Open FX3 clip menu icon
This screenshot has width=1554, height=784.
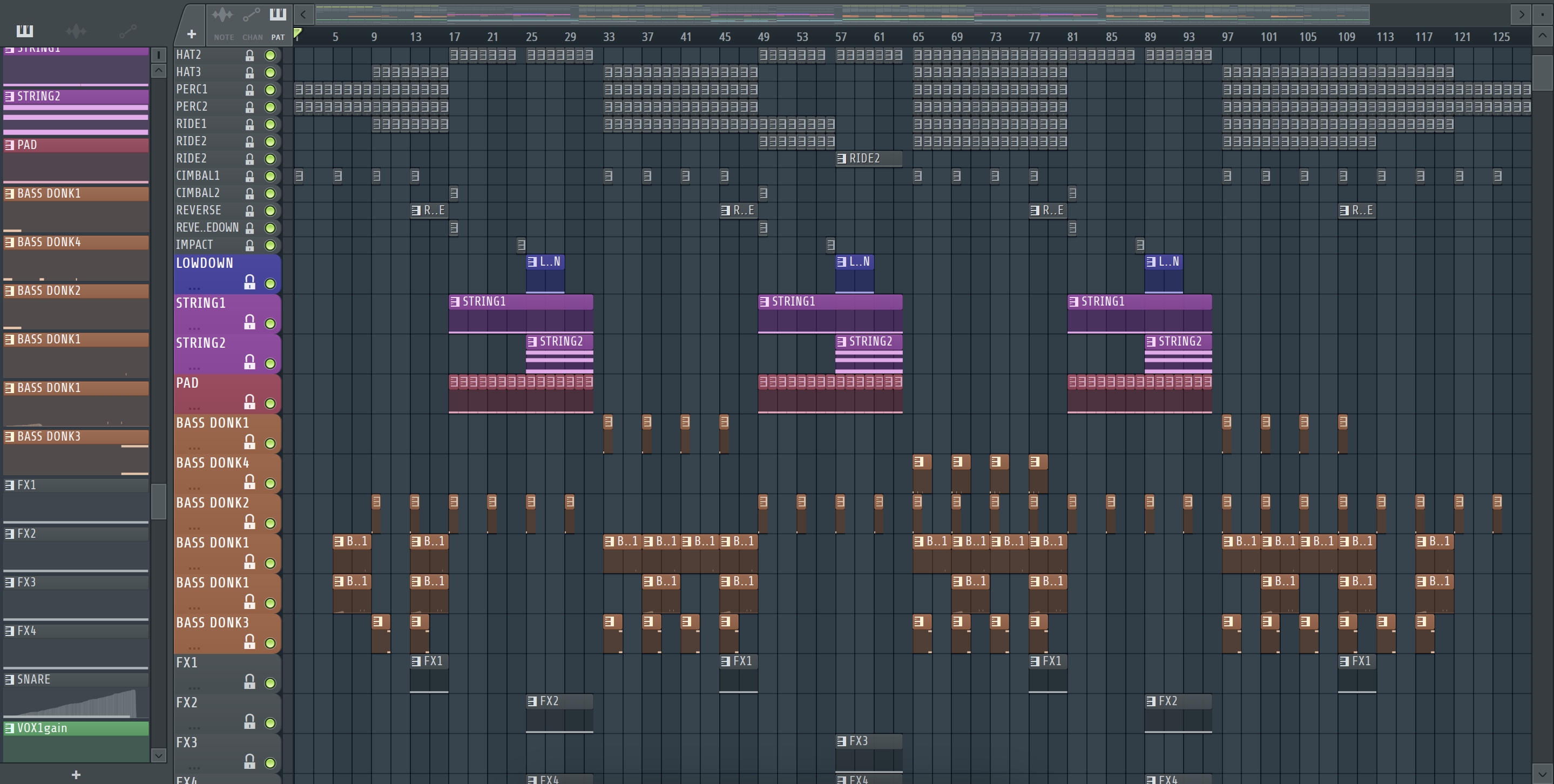842,741
